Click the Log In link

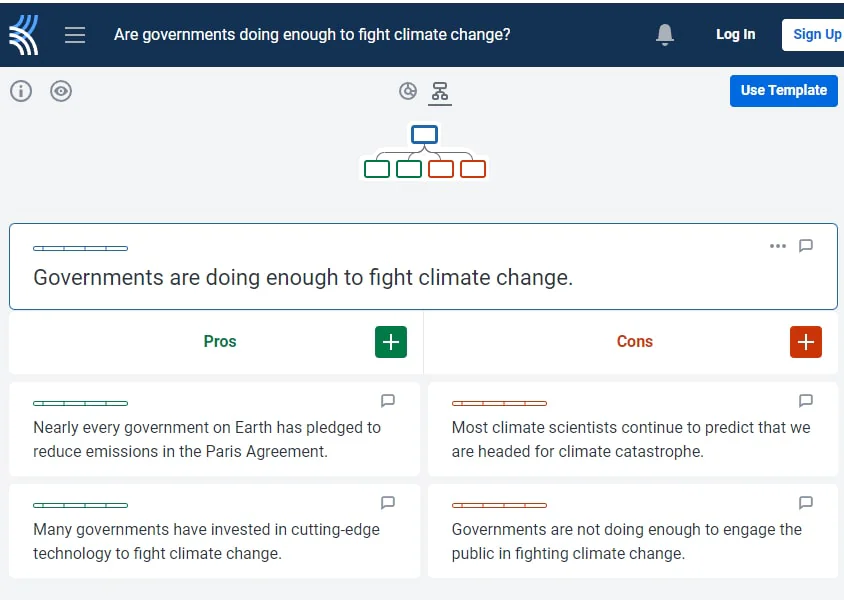[735, 34]
